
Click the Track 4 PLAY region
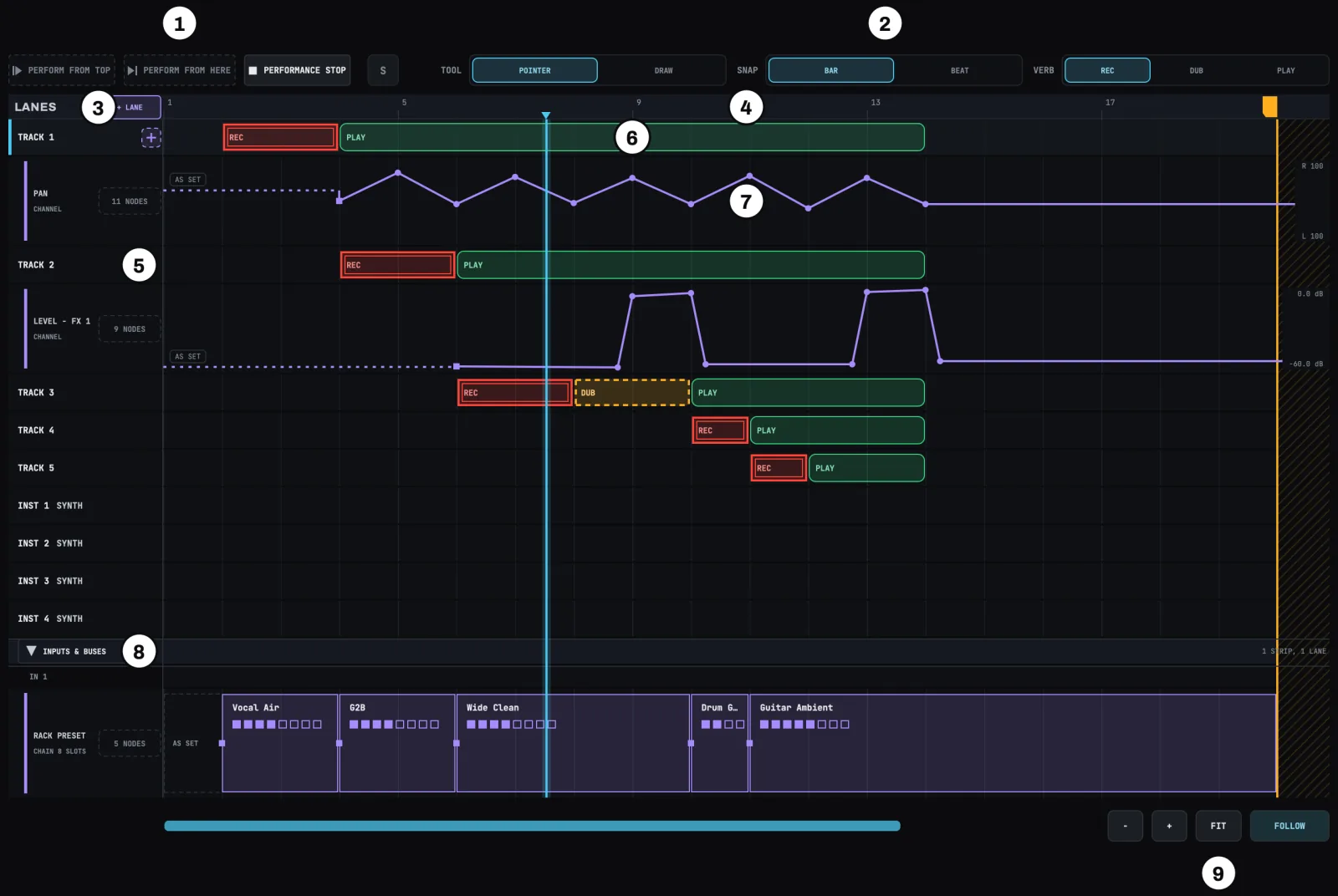837,430
